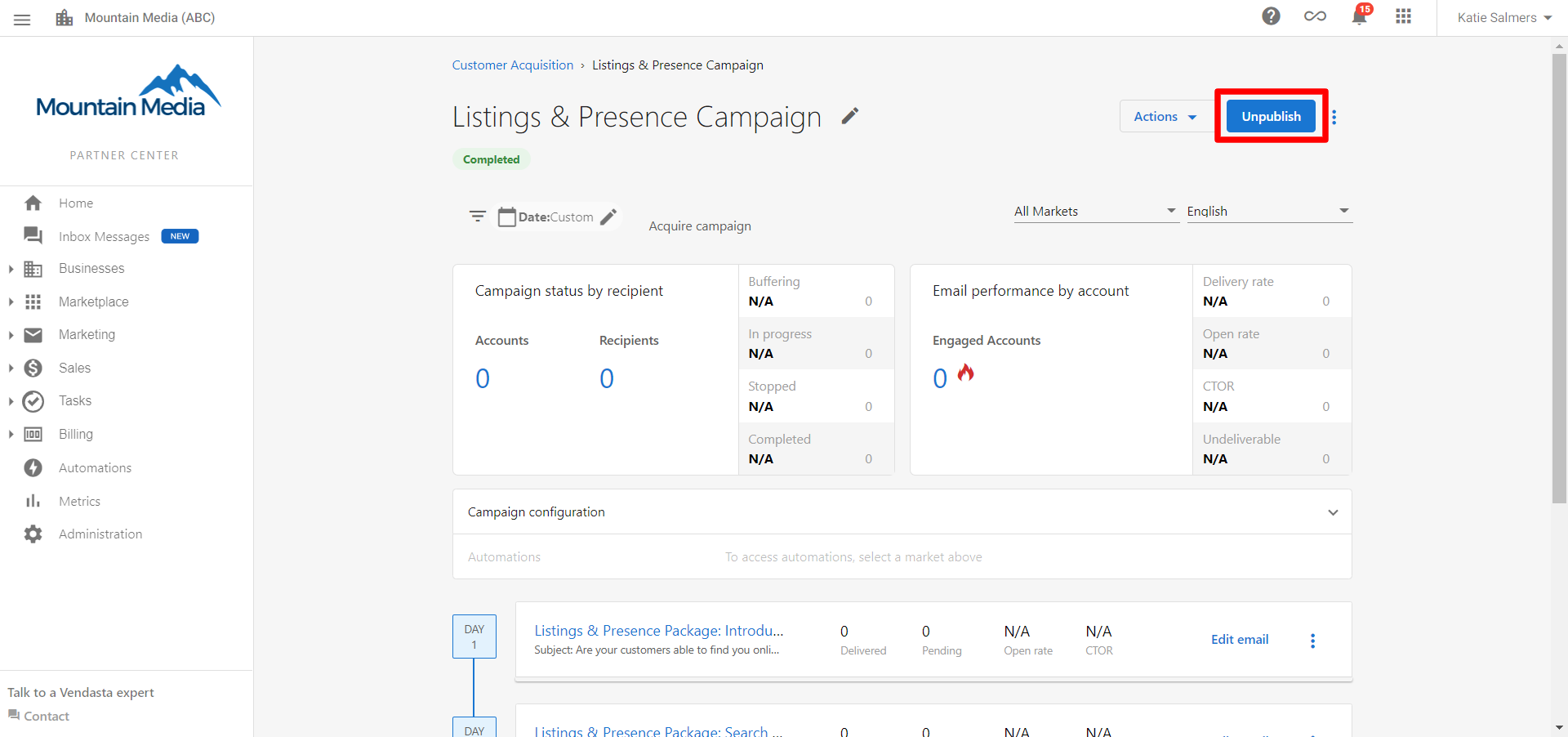Open Automations in sidebar
1568x737 pixels.
click(x=95, y=468)
